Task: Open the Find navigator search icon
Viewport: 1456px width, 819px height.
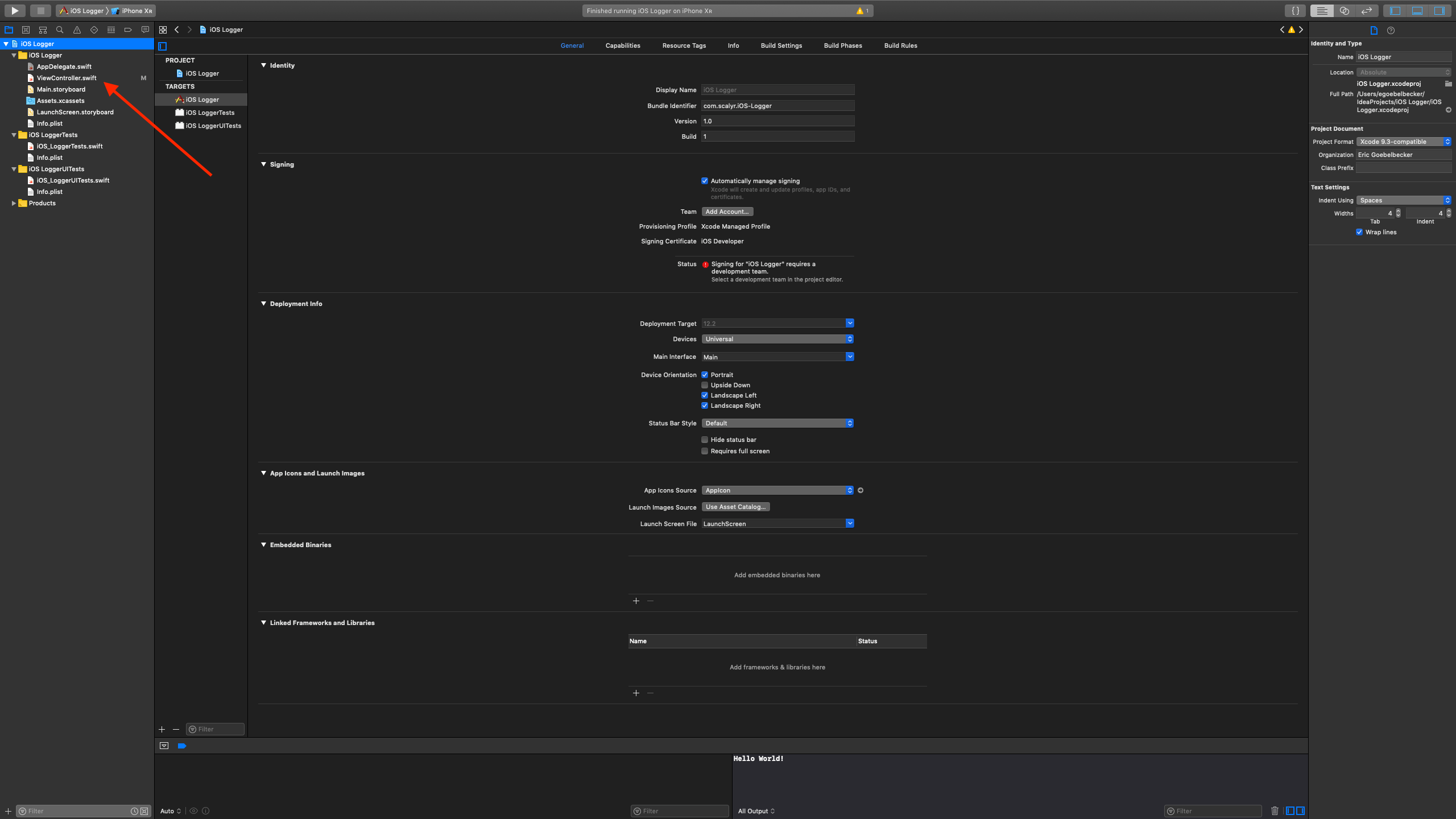Action: [x=60, y=30]
